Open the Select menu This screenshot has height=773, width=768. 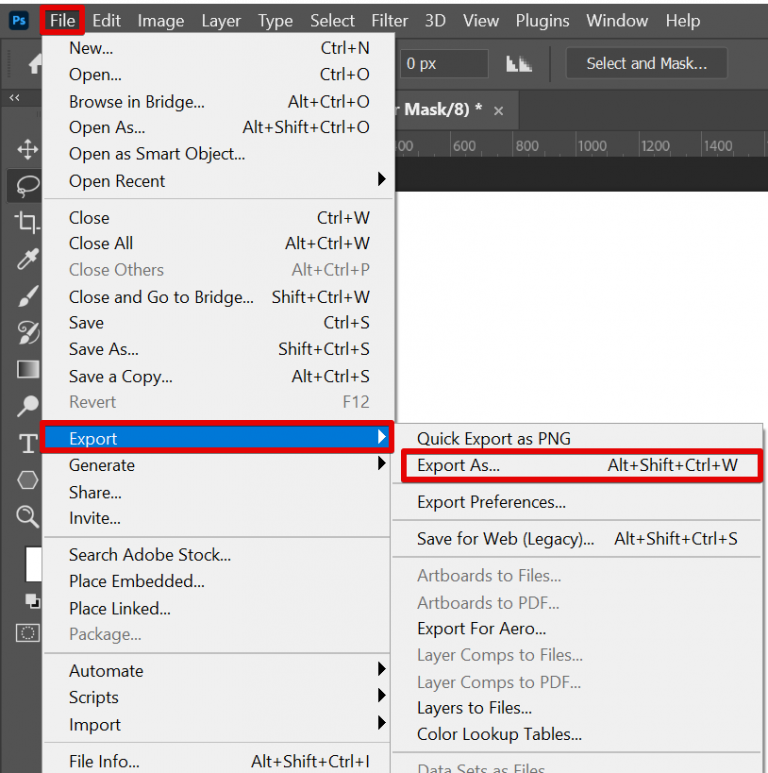[x=332, y=21]
